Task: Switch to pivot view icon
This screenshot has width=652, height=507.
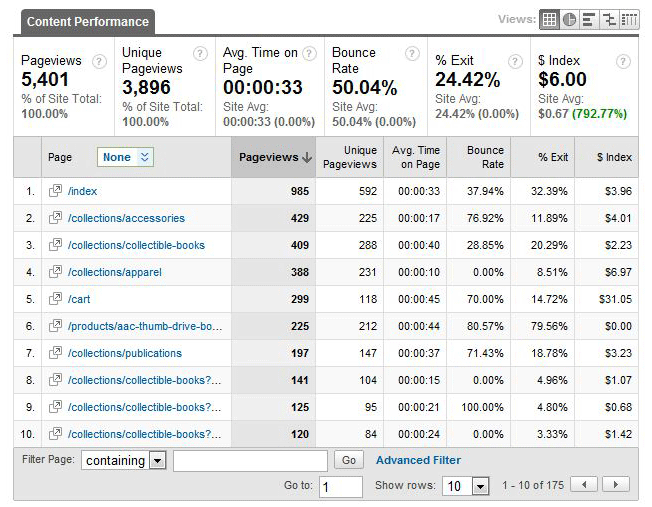Action: 629,20
